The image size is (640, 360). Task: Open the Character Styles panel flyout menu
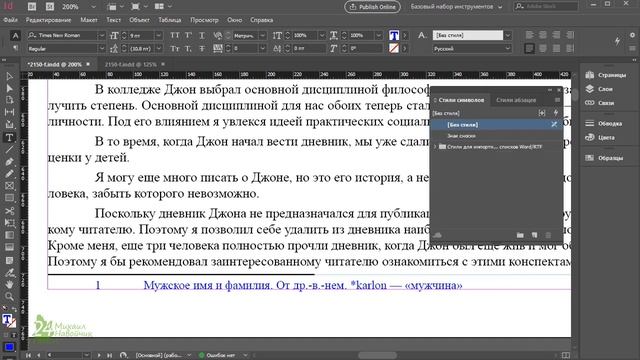click(x=557, y=100)
